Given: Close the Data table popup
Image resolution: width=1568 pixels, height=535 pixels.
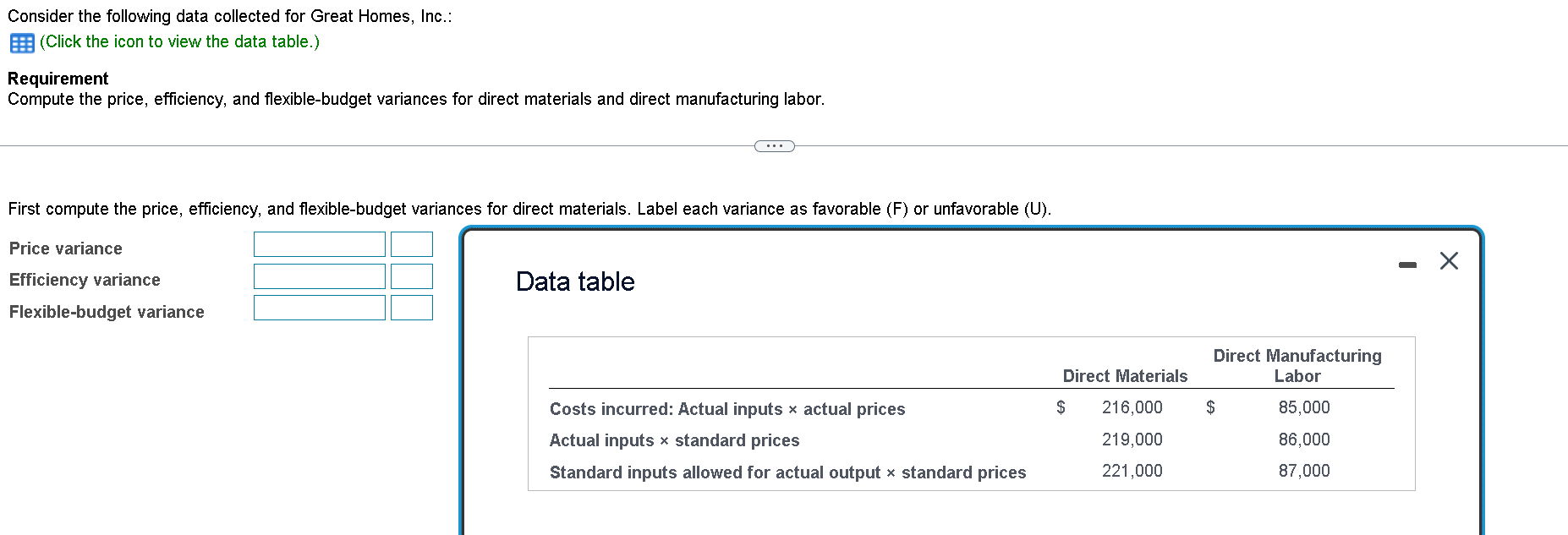Looking at the screenshot, I should (1449, 261).
